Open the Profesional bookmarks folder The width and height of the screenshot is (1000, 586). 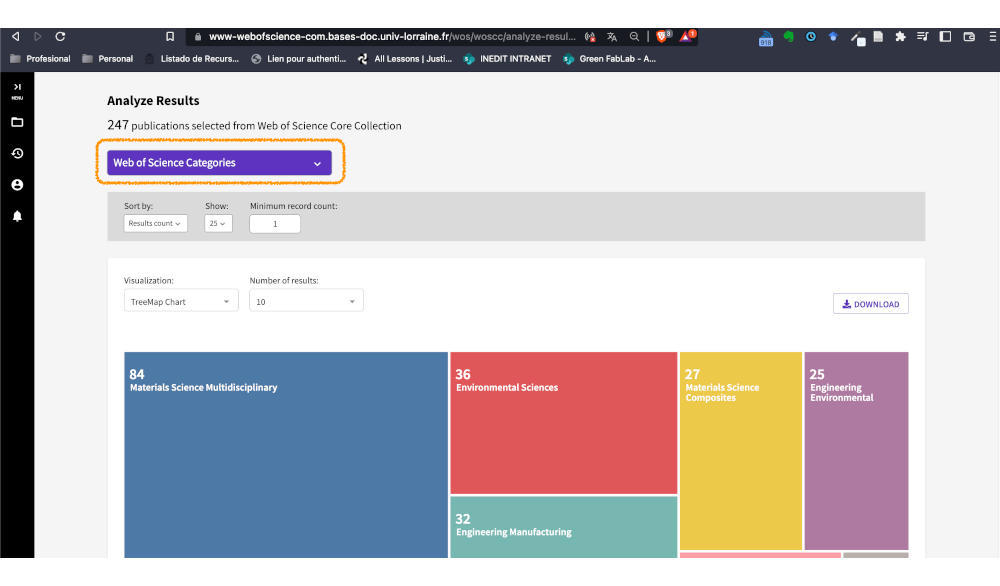[40, 59]
